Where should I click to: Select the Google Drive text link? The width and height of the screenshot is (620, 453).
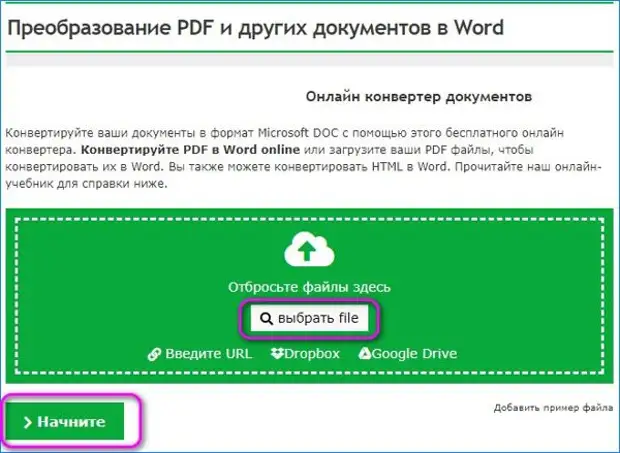pos(415,353)
